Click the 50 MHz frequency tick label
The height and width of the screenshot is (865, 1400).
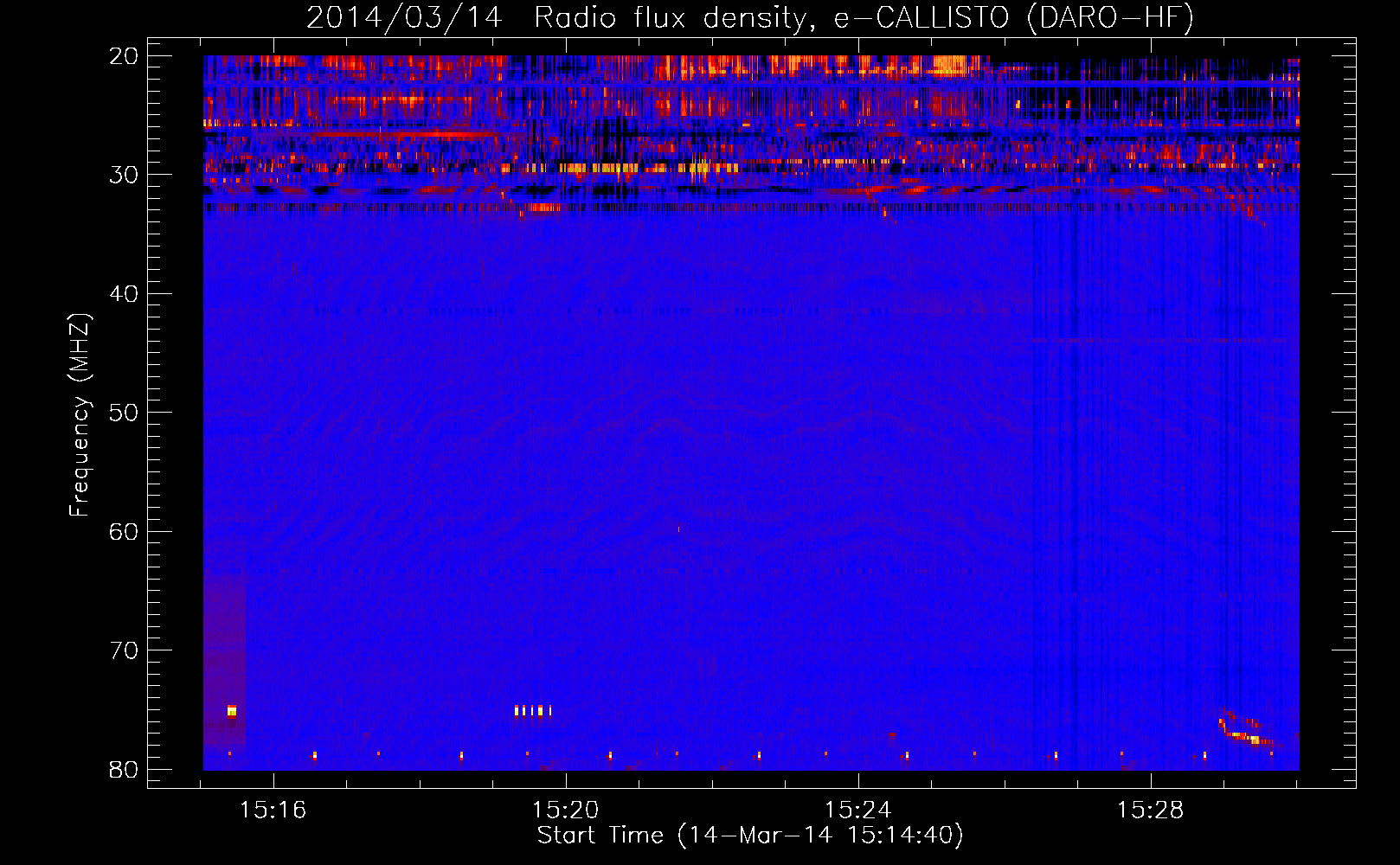124,413
